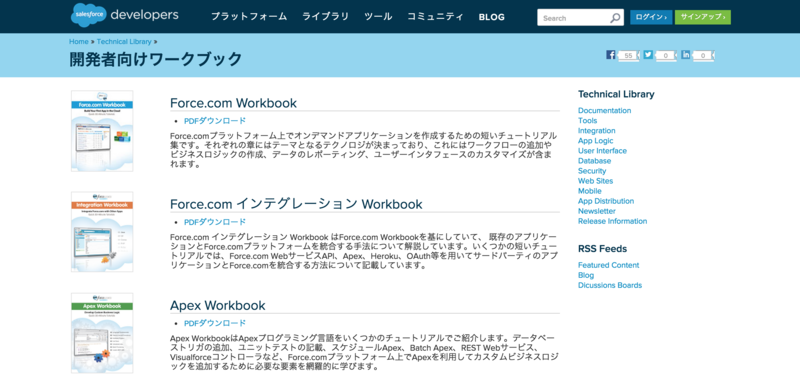Viewport: 800px width, 389px height.
Task: Share page via Facebook icon
Action: click(611, 55)
